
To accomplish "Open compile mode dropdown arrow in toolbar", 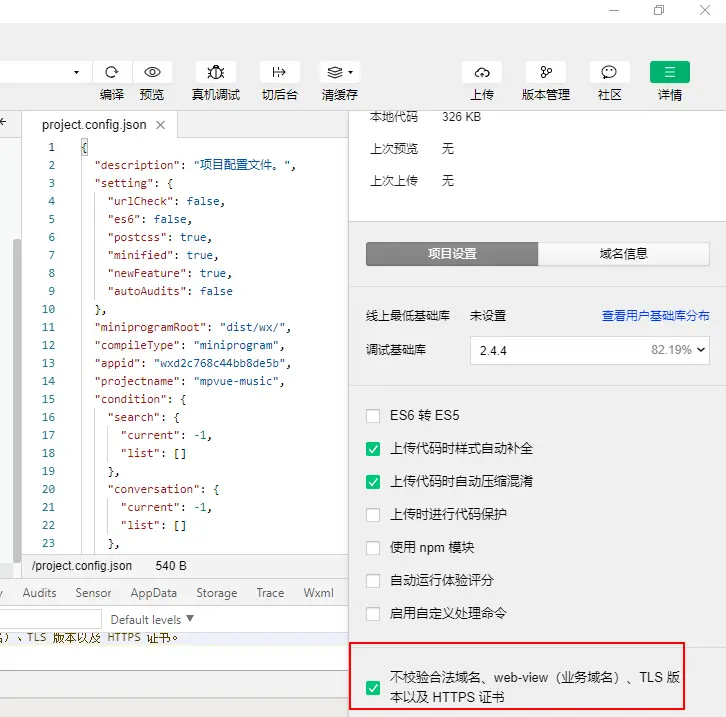I will click(76, 72).
